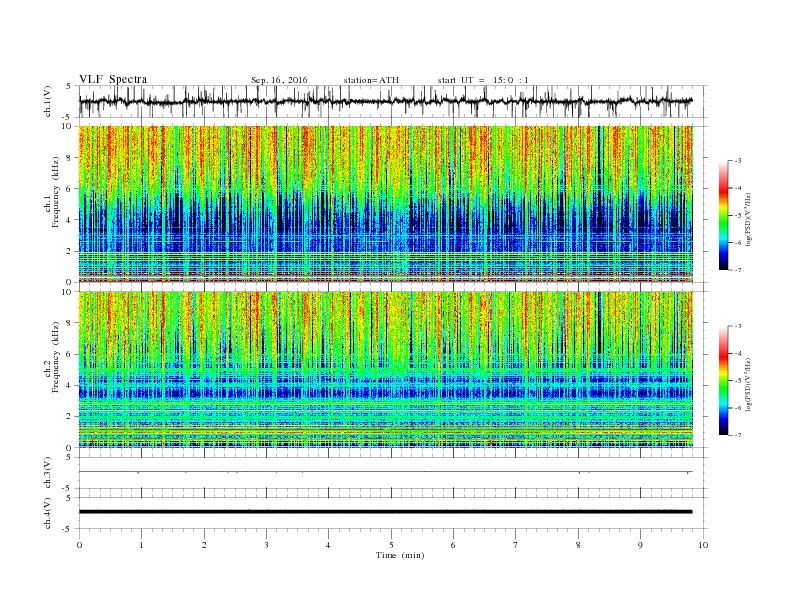Click time axis tick label "1"

coord(141,545)
